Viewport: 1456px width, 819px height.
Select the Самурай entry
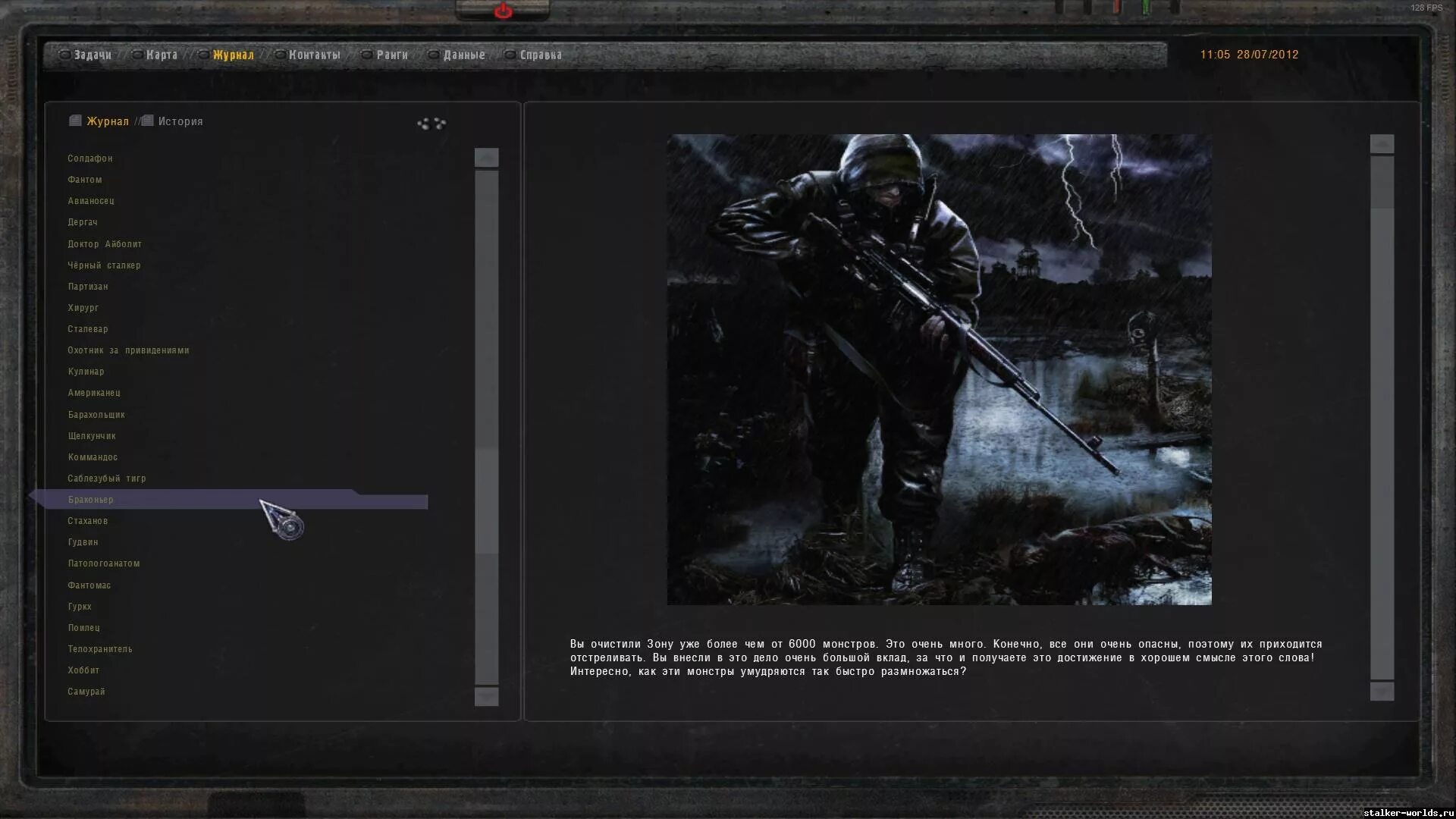86,692
